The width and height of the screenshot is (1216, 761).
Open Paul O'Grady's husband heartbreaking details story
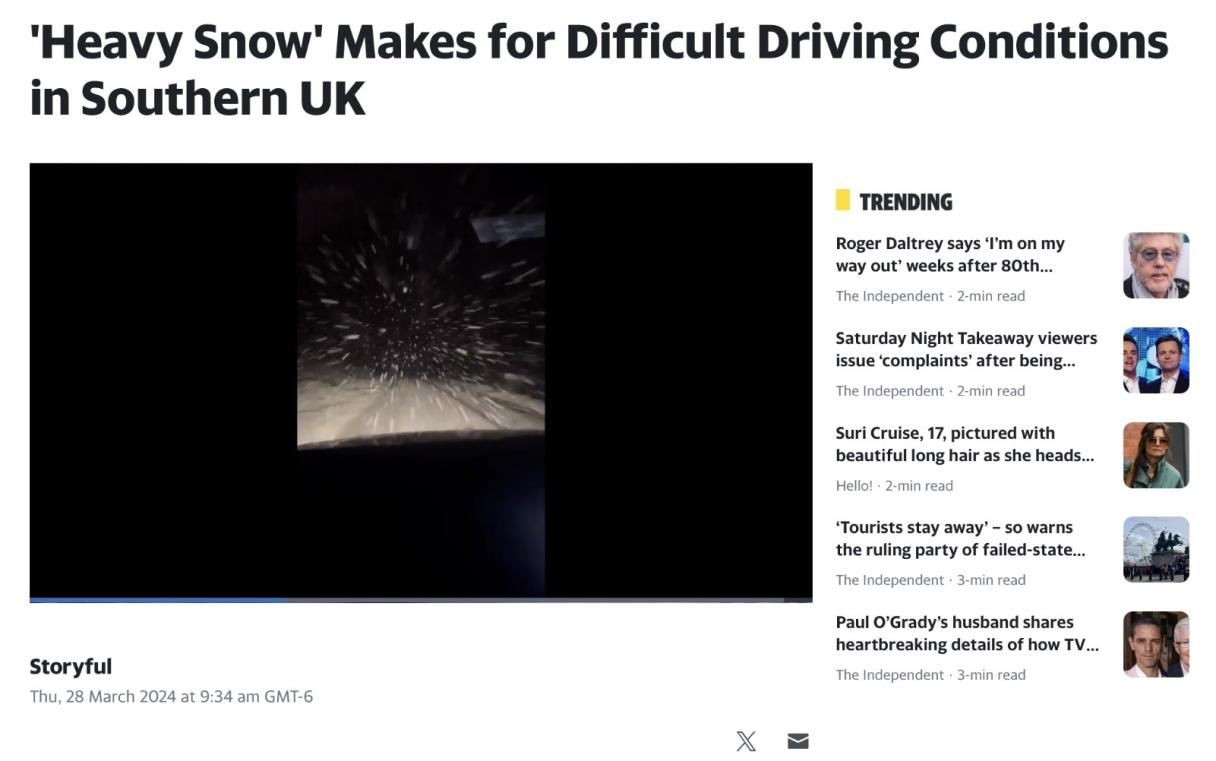[x=967, y=633]
